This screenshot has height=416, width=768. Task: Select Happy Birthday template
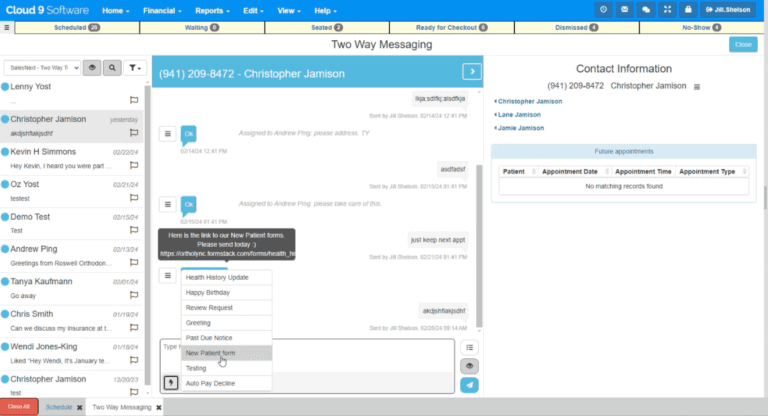pyautogui.click(x=226, y=293)
